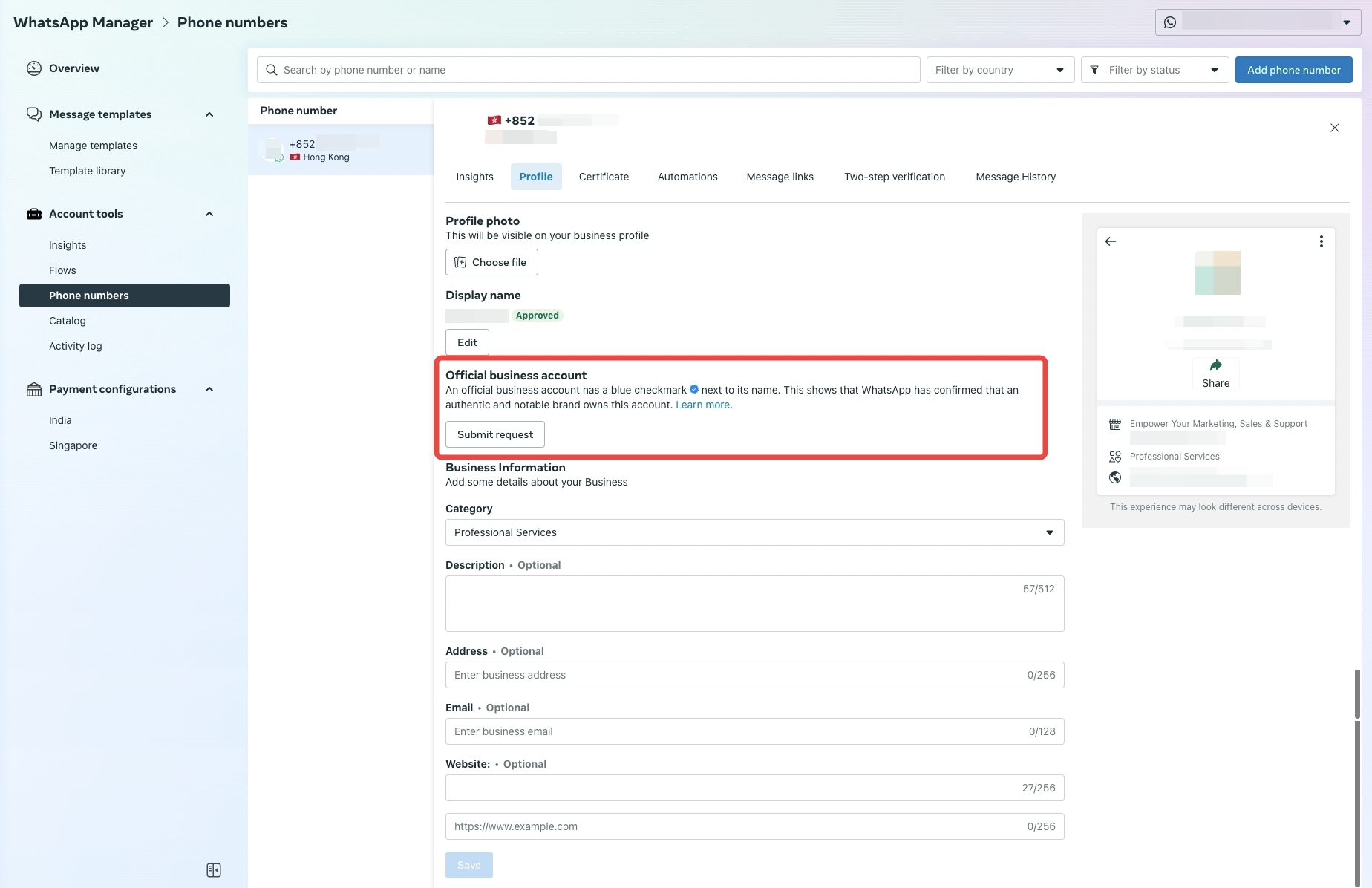Click the search magnifier icon
The height and width of the screenshot is (888, 1372).
(x=272, y=70)
